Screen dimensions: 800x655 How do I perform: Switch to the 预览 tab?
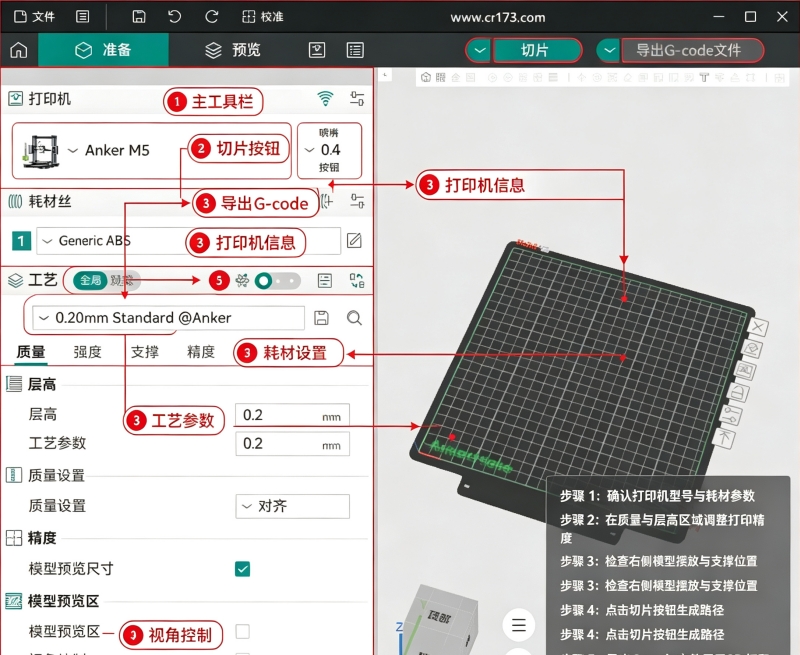tap(233, 50)
